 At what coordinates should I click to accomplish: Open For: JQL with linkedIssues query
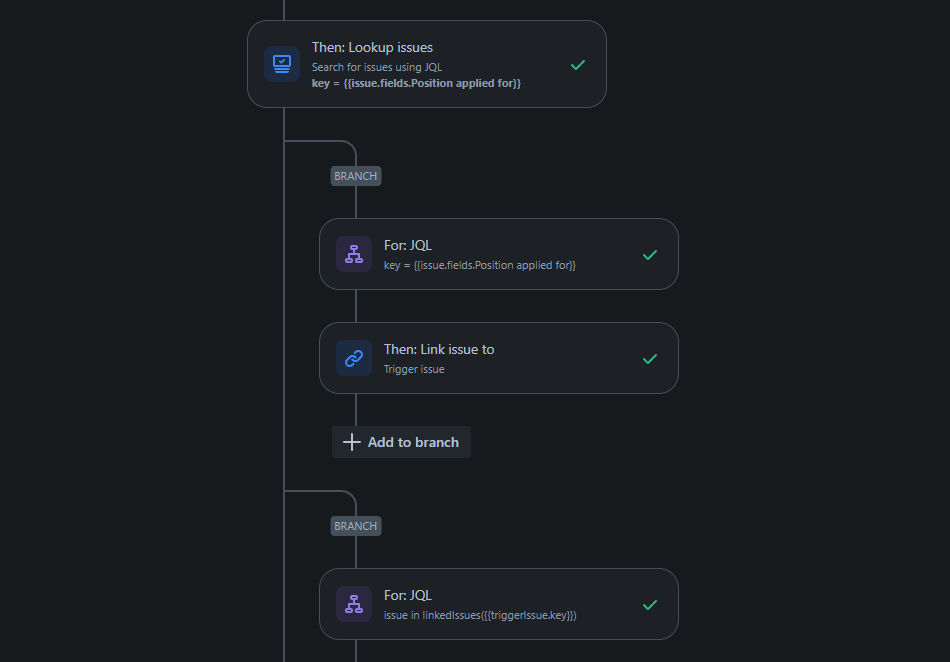[x=499, y=604]
